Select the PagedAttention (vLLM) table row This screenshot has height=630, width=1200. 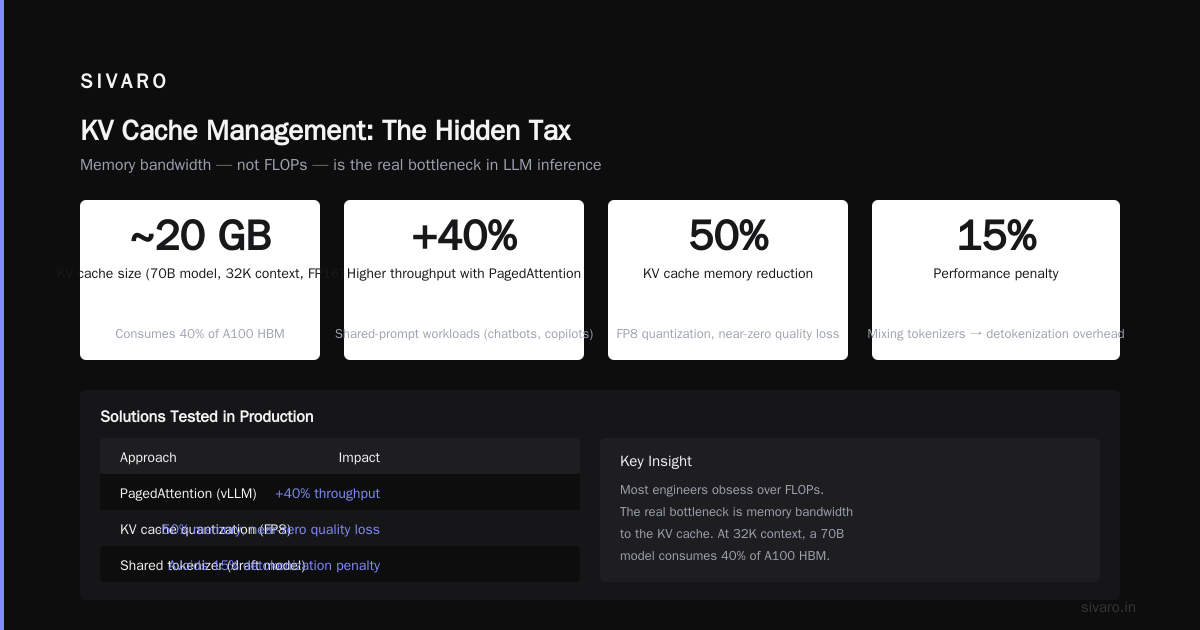point(340,494)
